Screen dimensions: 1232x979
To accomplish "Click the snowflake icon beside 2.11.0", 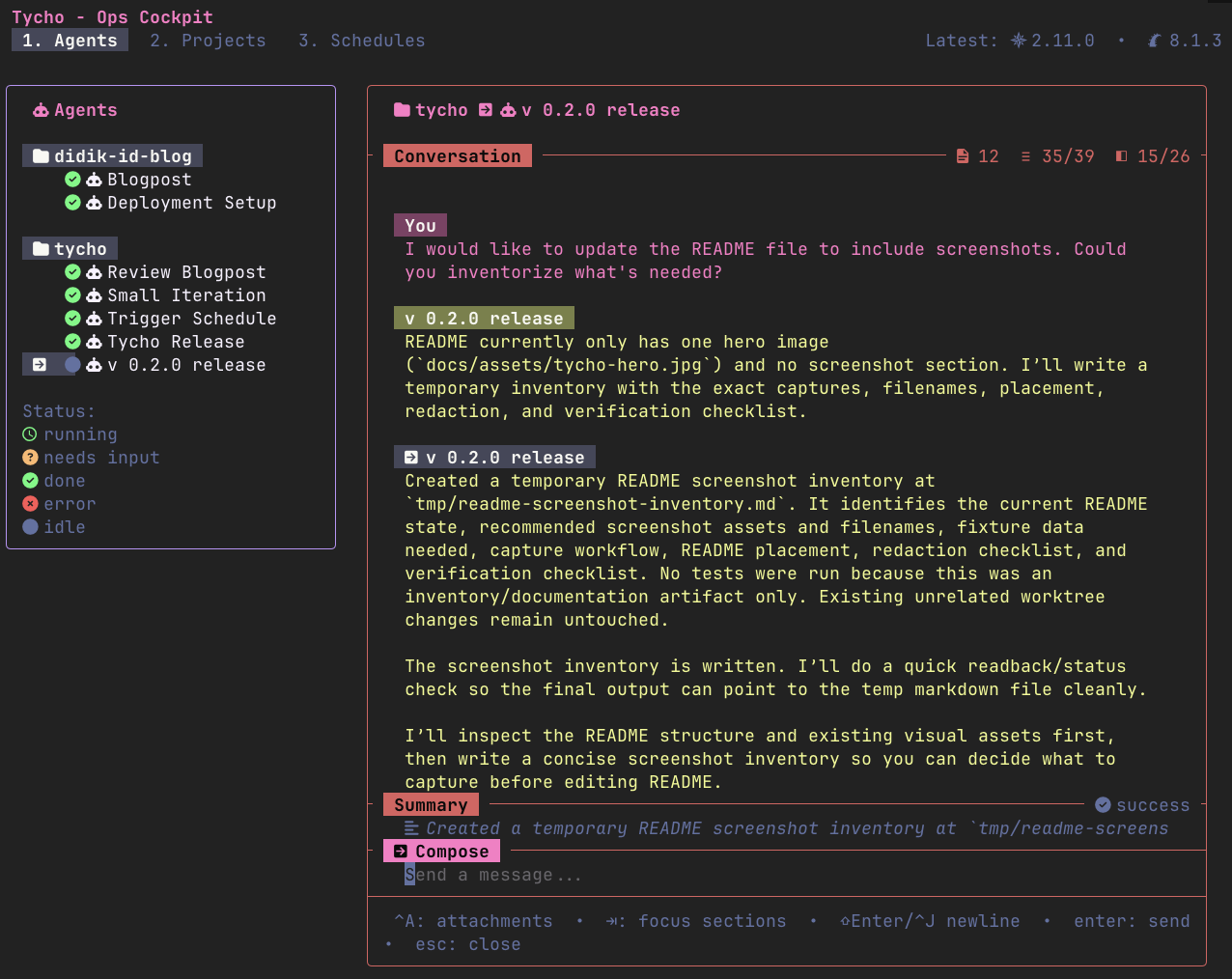I will [x=1019, y=41].
